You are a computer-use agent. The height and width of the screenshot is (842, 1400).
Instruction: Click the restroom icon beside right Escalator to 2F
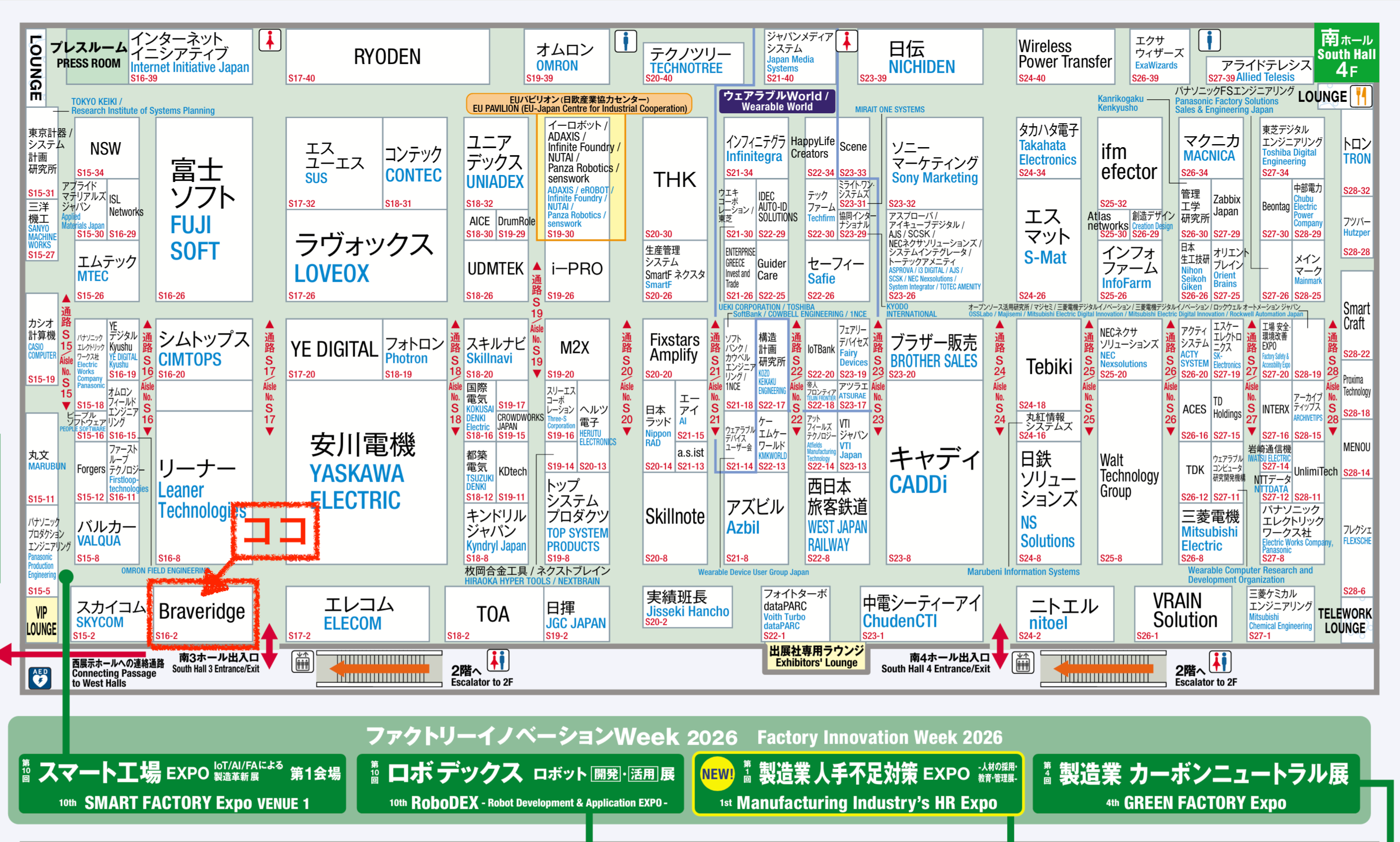pyautogui.click(x=1220, y=662)
